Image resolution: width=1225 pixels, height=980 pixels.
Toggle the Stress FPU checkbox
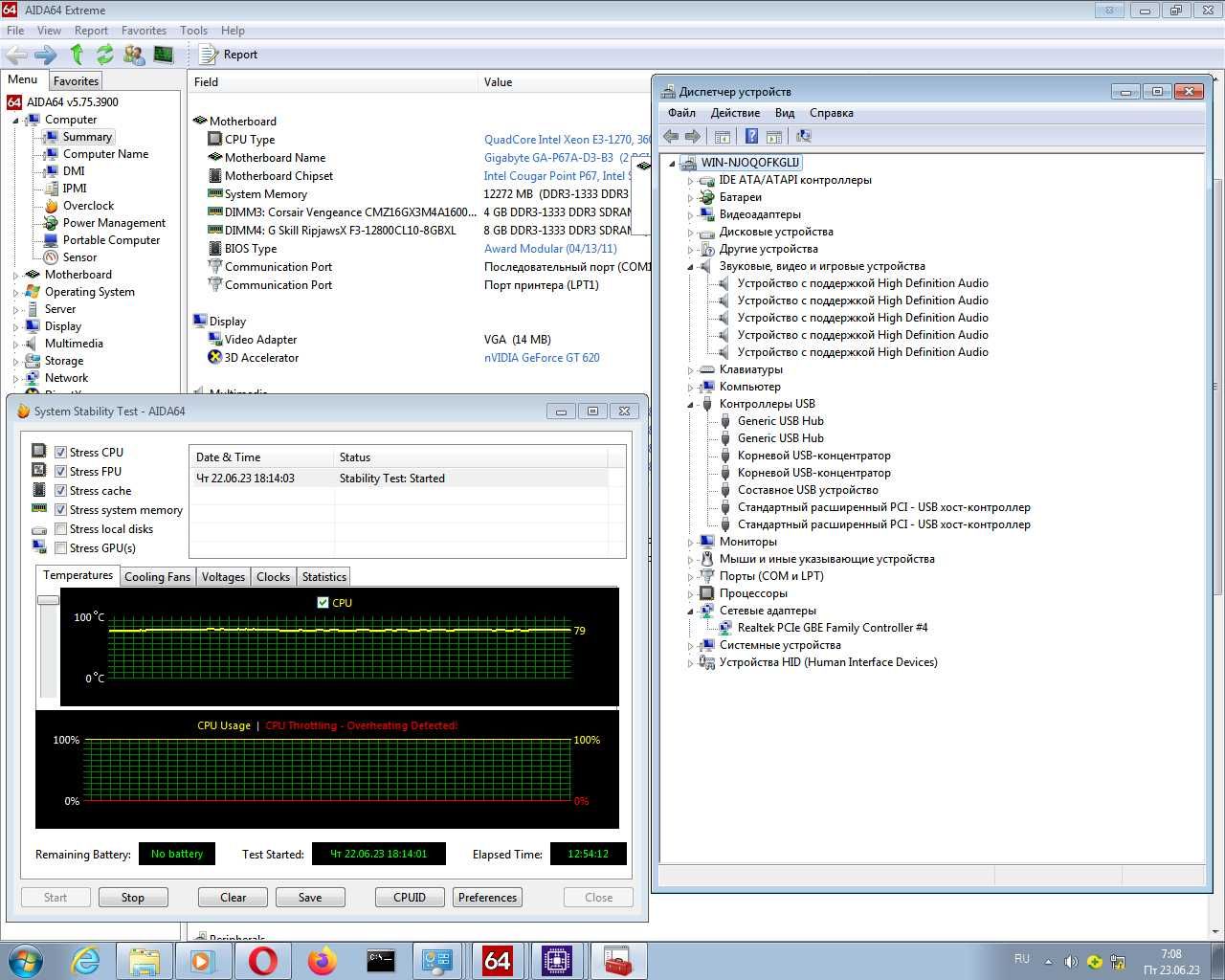[x=60, y=472]
